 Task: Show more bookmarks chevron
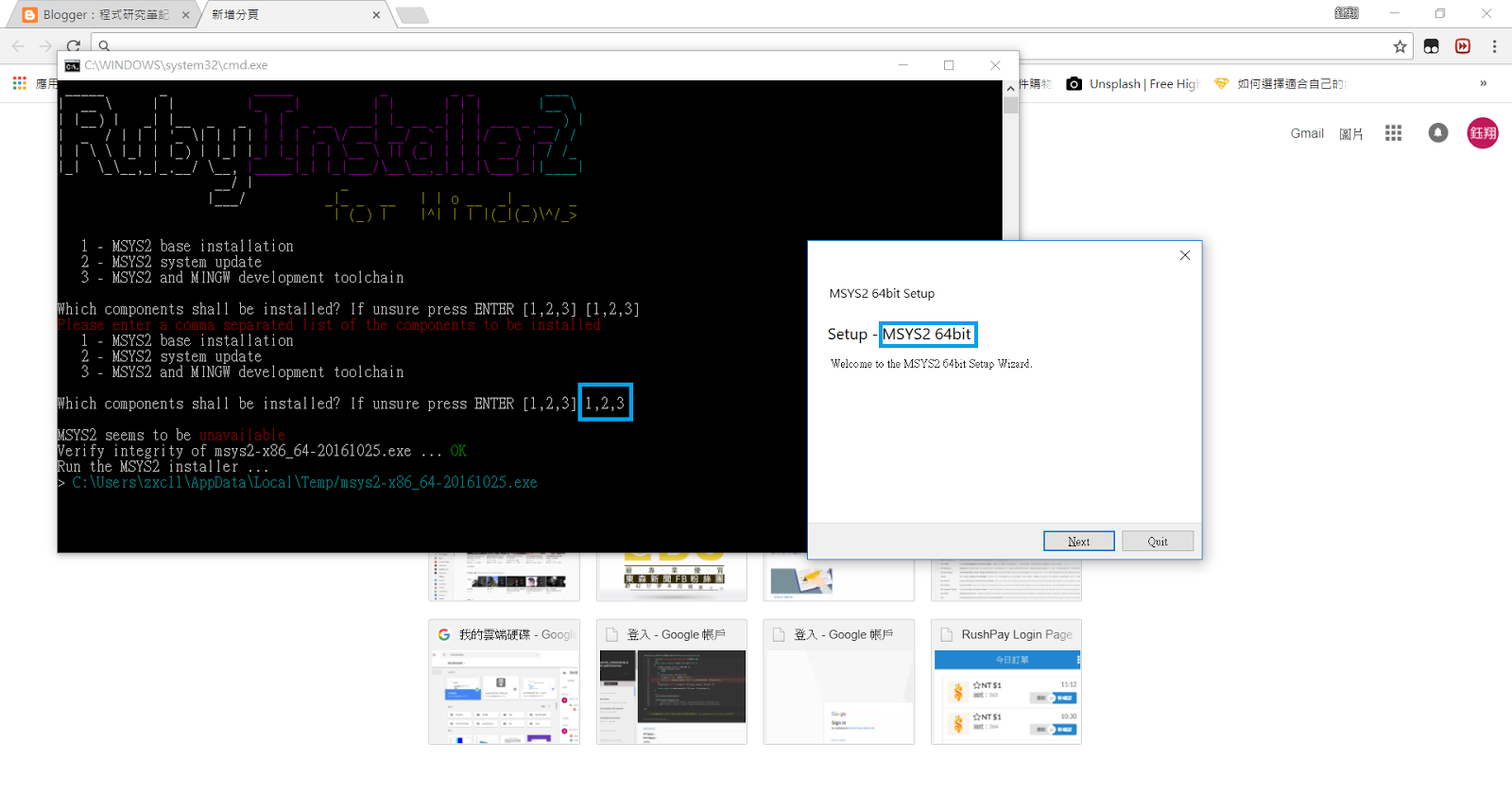click(x=1483, y=83)
